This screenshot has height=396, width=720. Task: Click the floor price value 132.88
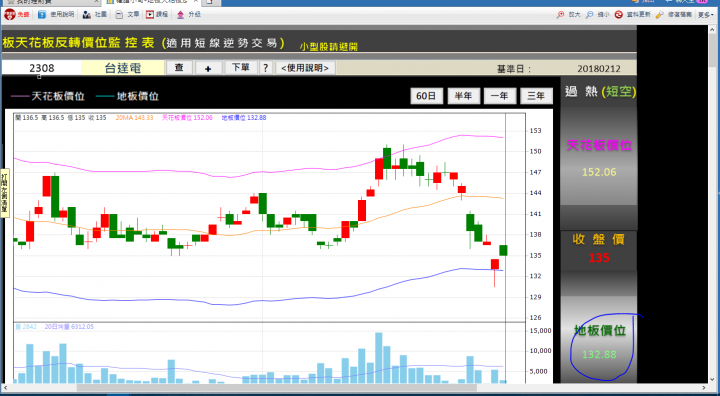click(x=599, y=355)
